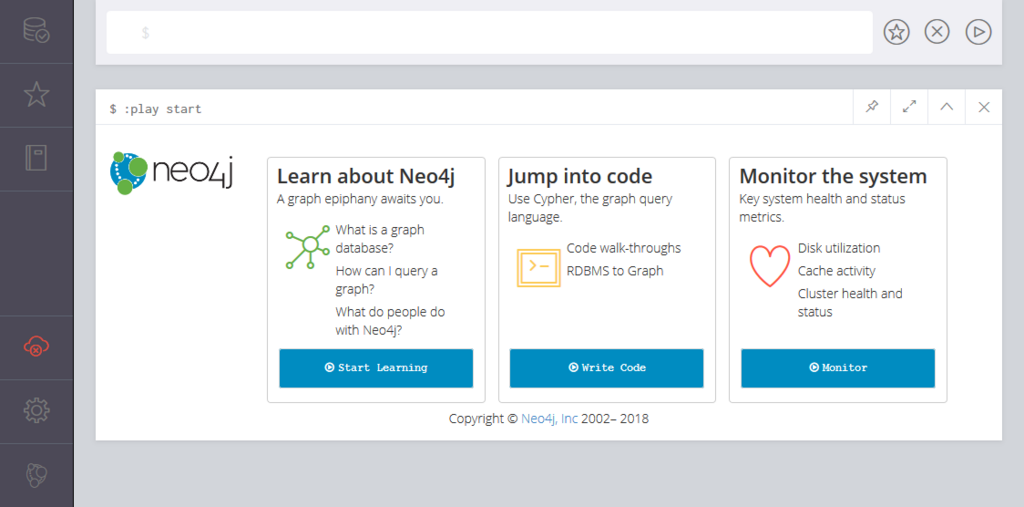Click the Start Learning button
Viewport: 1024px width, 507px height.
pyautogui.click(x=376, y=368)
